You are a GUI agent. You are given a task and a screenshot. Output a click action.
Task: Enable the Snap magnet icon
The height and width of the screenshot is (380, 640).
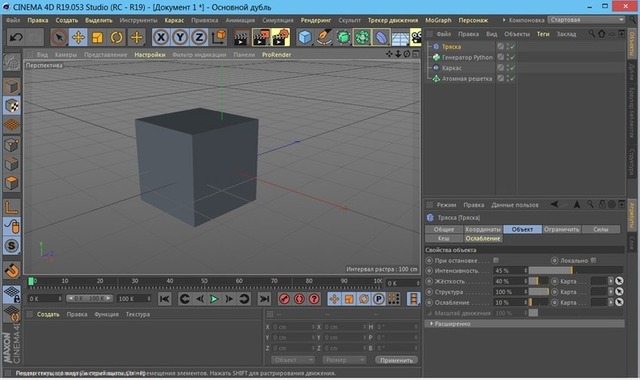[12, 270]
